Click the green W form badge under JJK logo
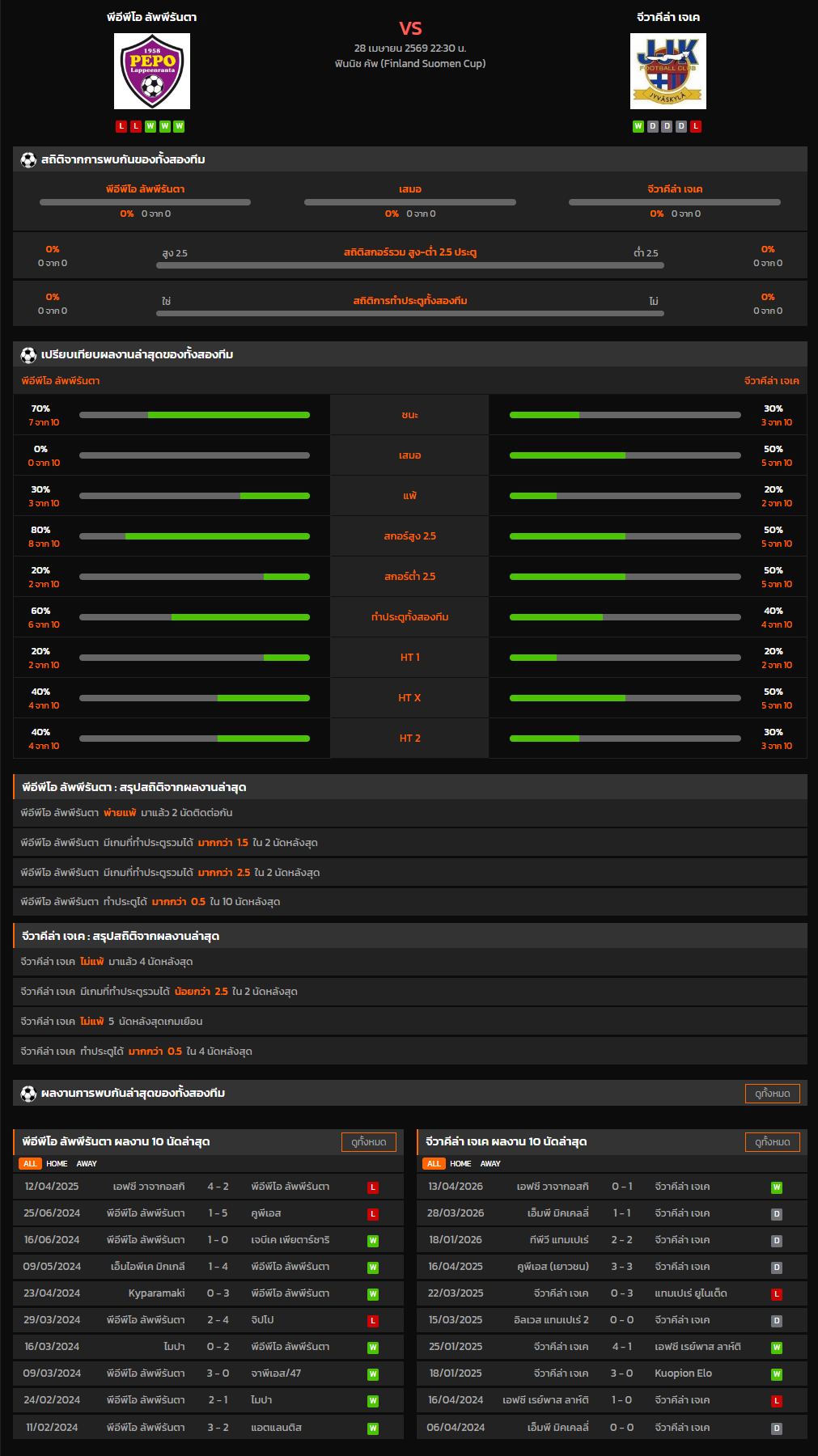This screenshot has width=818, height=1456. click(x=638, y=126)
